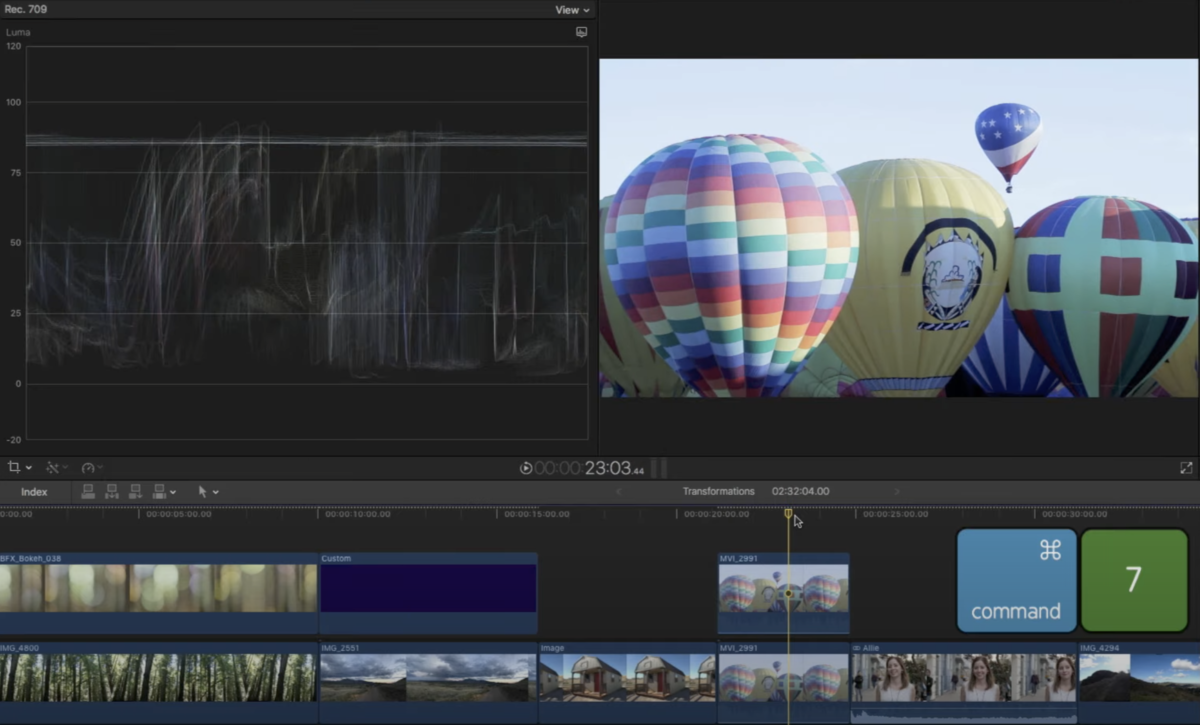The height and width of the screenshot is (725, 1200).
Task: Click the append clip to storyline icon
Action: (135, 492)
